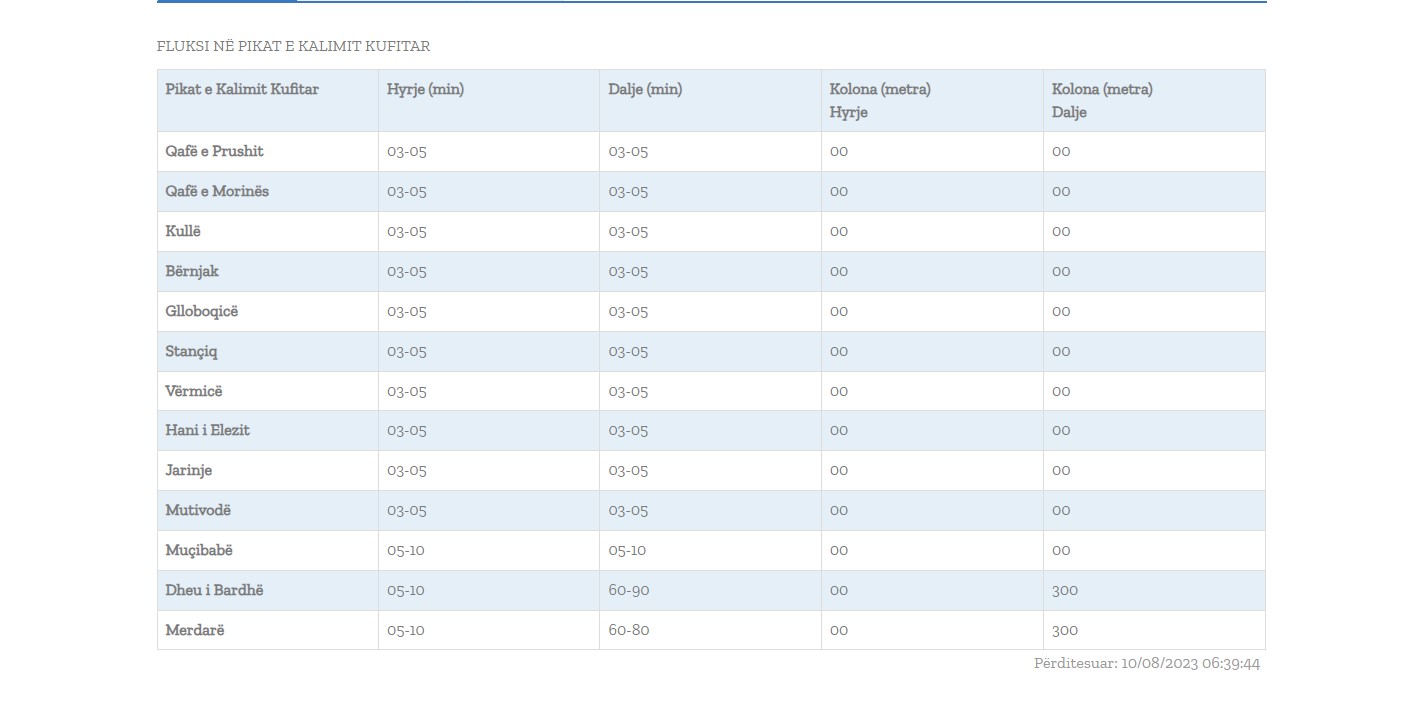
Task: Select Hani i Elezit exit time 03-05
Action: (628, 430)
